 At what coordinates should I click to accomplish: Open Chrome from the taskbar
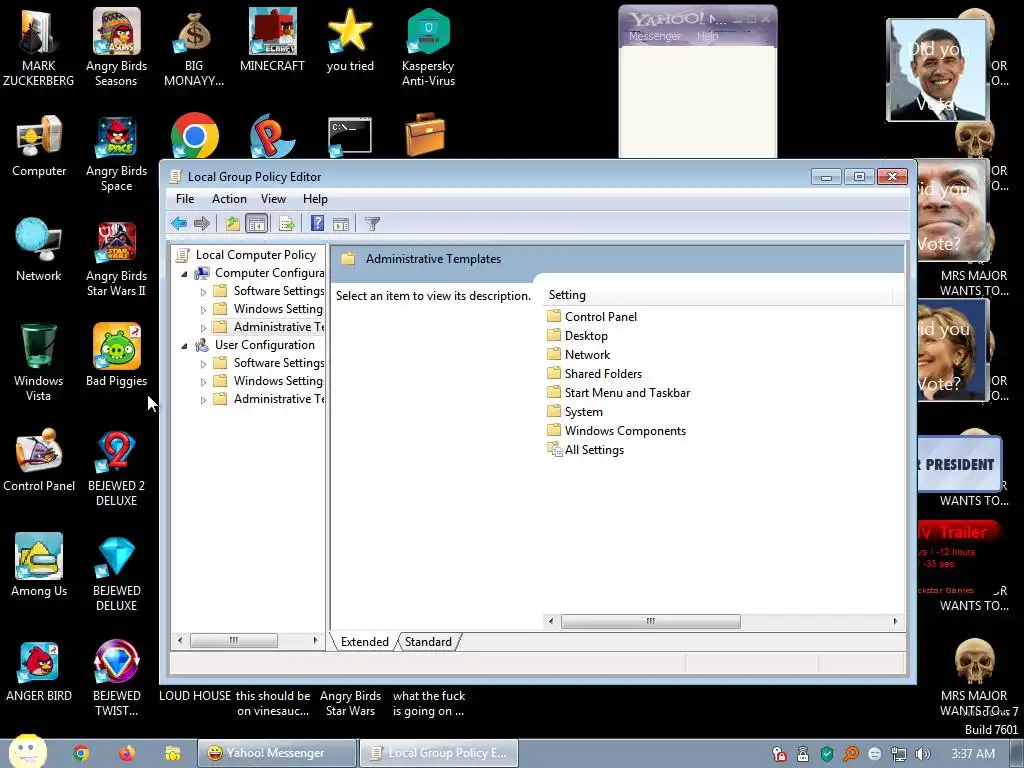point(81,753)
